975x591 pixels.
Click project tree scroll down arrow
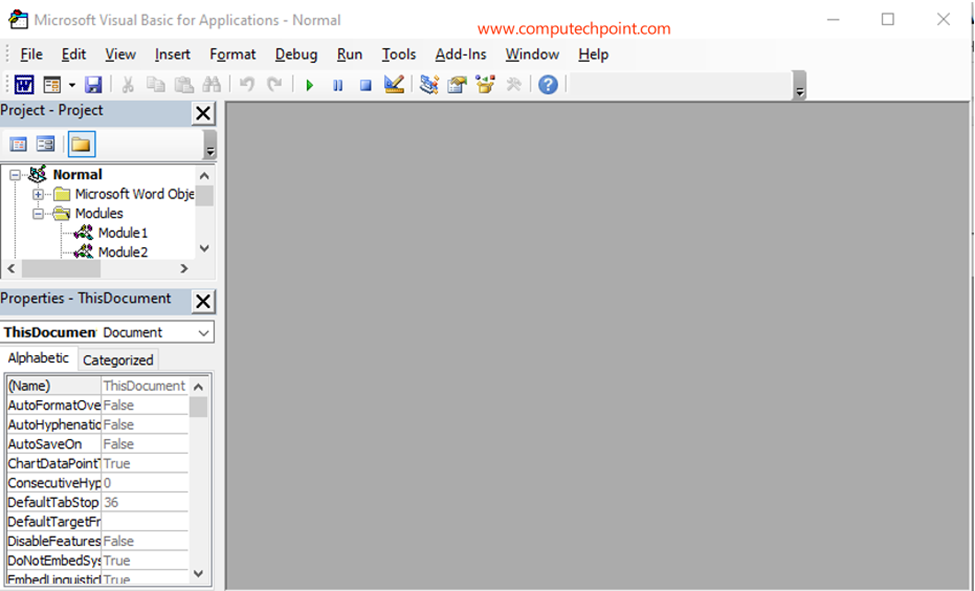pos(205,248)
